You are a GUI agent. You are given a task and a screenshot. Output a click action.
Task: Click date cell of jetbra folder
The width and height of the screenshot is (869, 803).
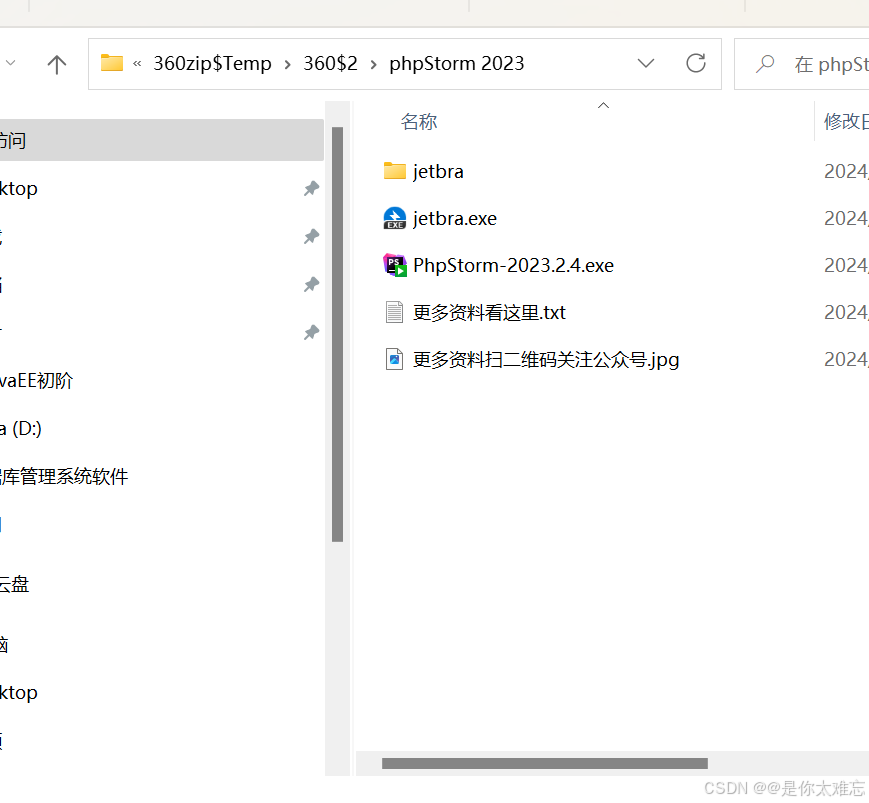(x=846, y=171)
